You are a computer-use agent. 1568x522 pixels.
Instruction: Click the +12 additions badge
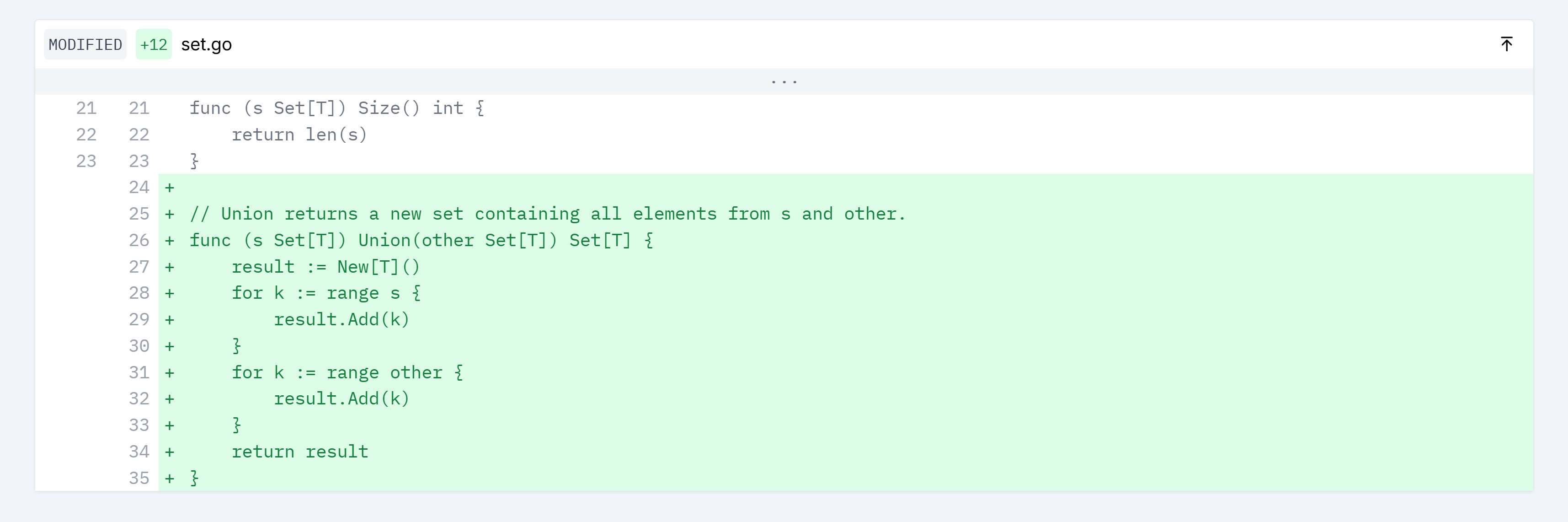click(154, 44)
